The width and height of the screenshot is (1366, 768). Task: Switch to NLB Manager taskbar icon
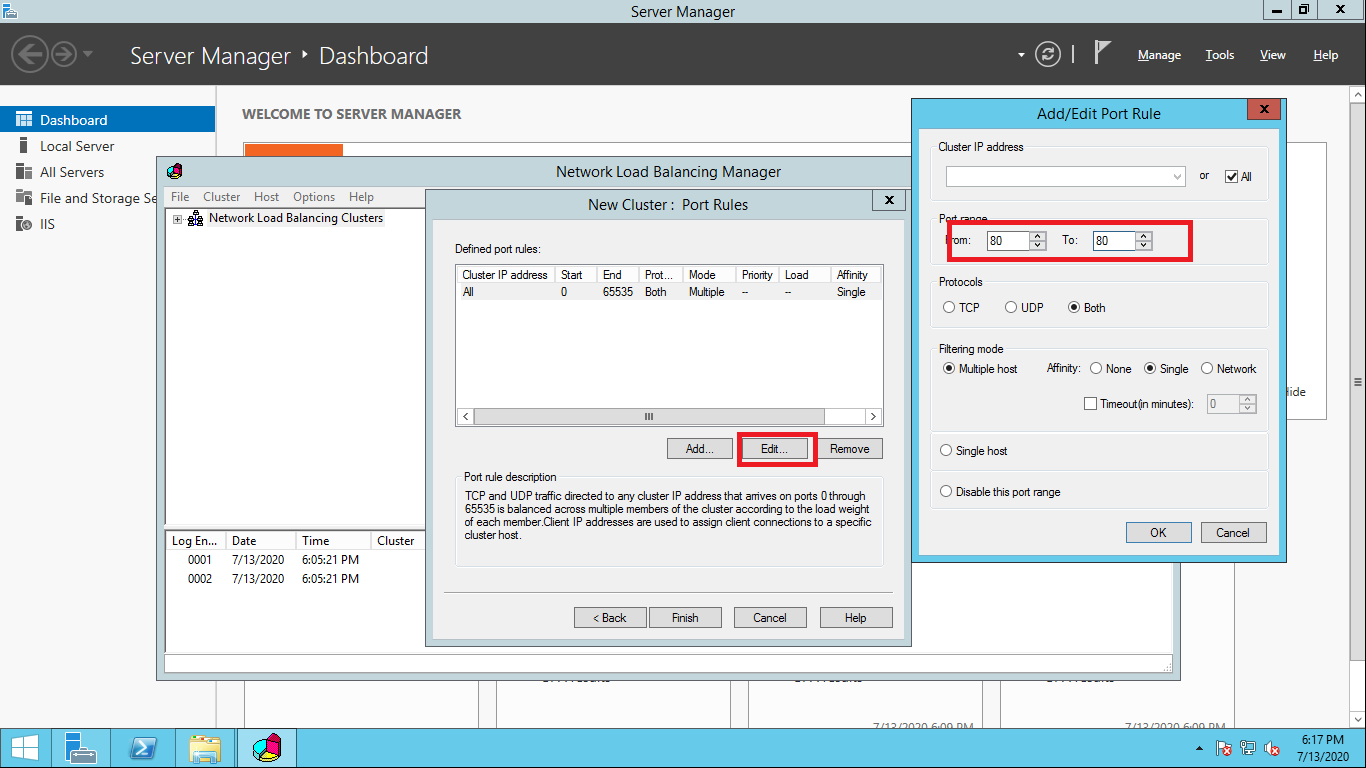pyautogui.click(x=266, y=748)
